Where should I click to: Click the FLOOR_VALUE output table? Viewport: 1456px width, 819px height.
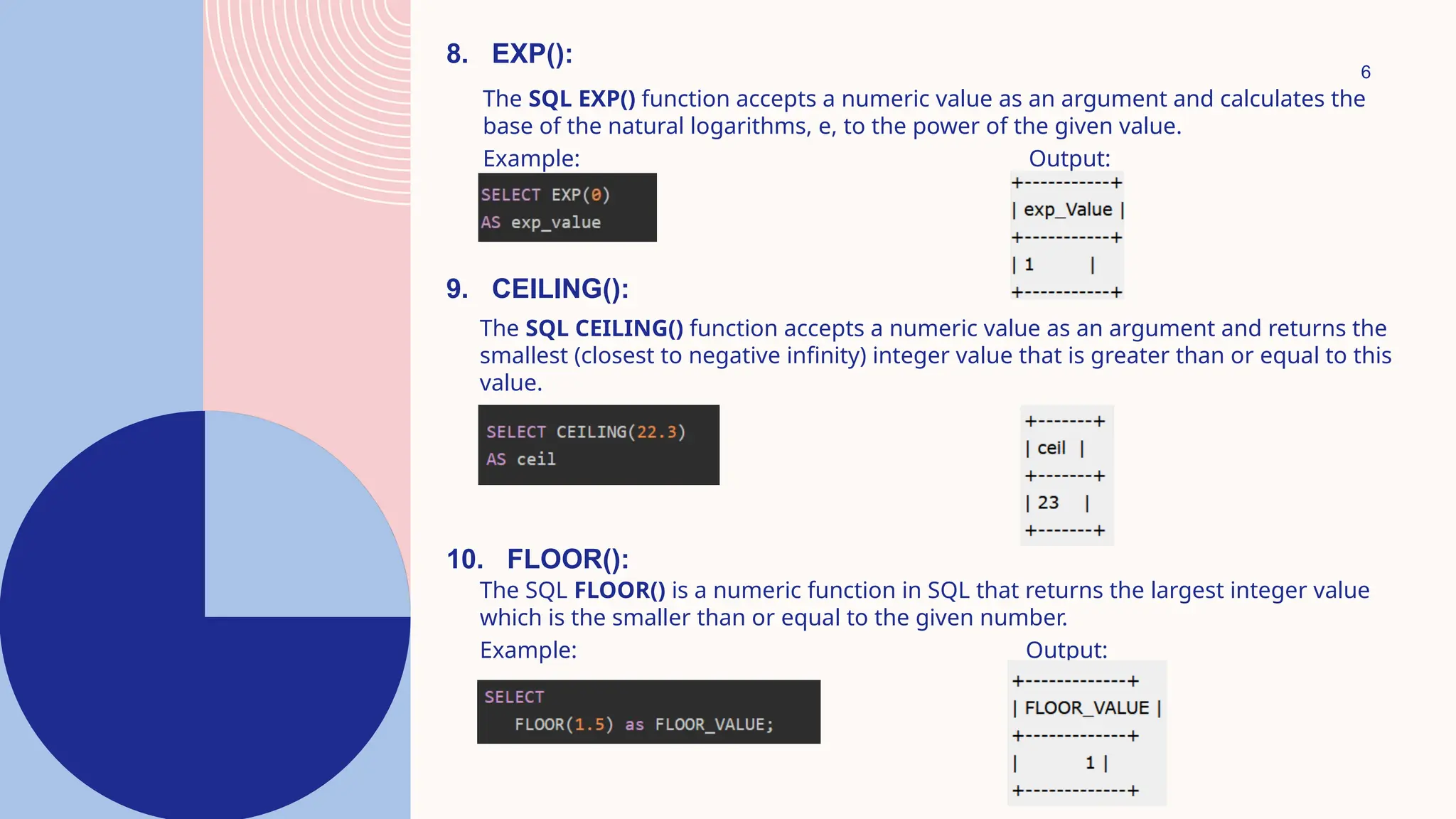pyautogui.click(x=1087, y=734)
